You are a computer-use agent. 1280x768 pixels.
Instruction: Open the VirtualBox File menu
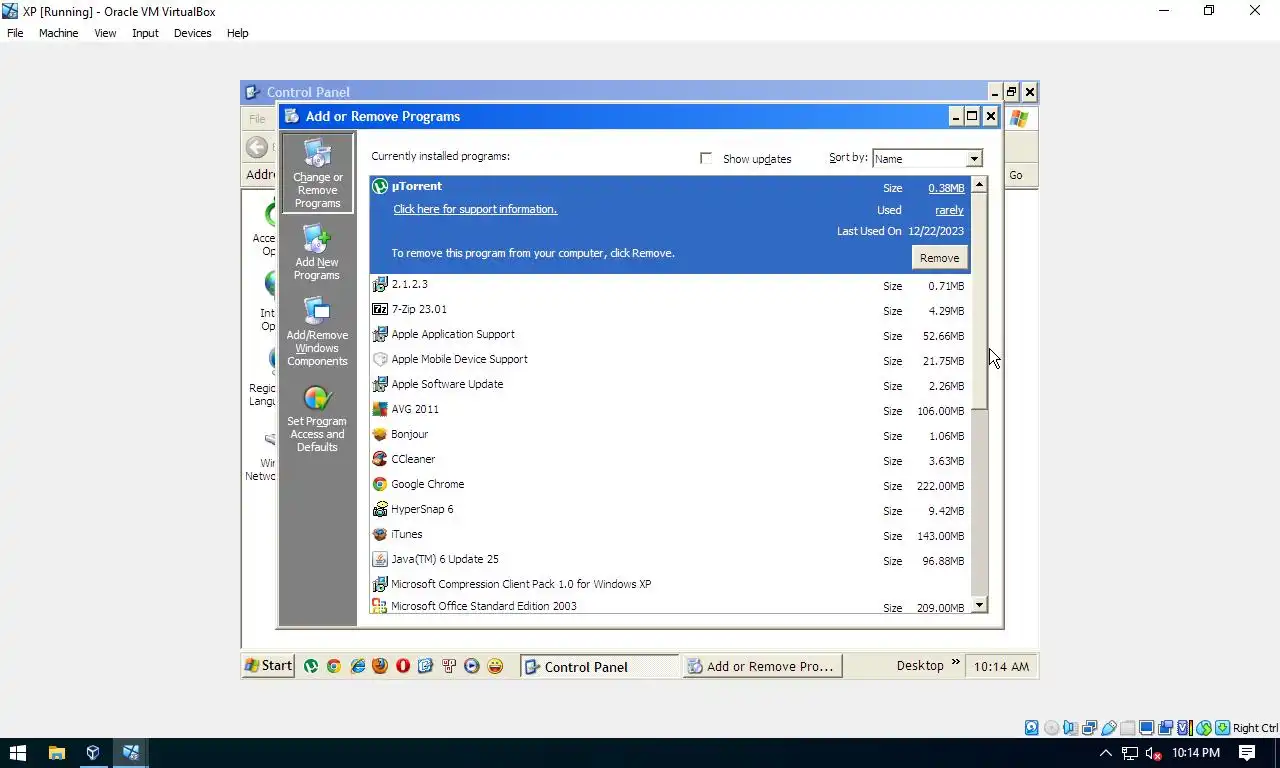pyautogui.click(x=15, y=33)
